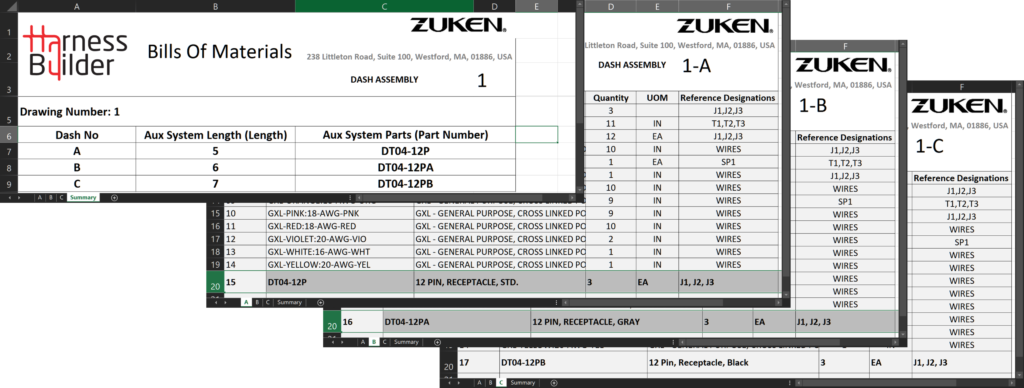Add a new sheet in the 1-B window
Image resolution: width=1024 pixels, height=388 pixels.
pyautogui.click(x=437, y=342)
